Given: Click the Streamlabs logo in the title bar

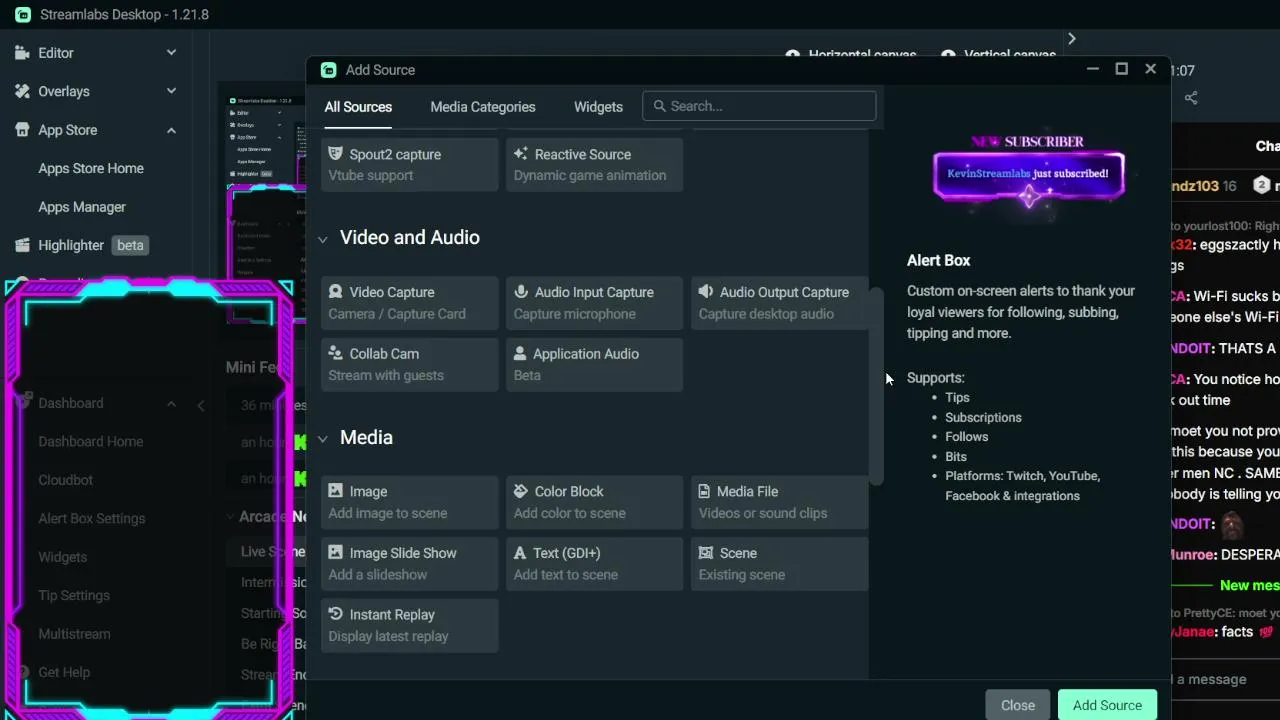Looking at the screenshot, I should click(22, 15).
